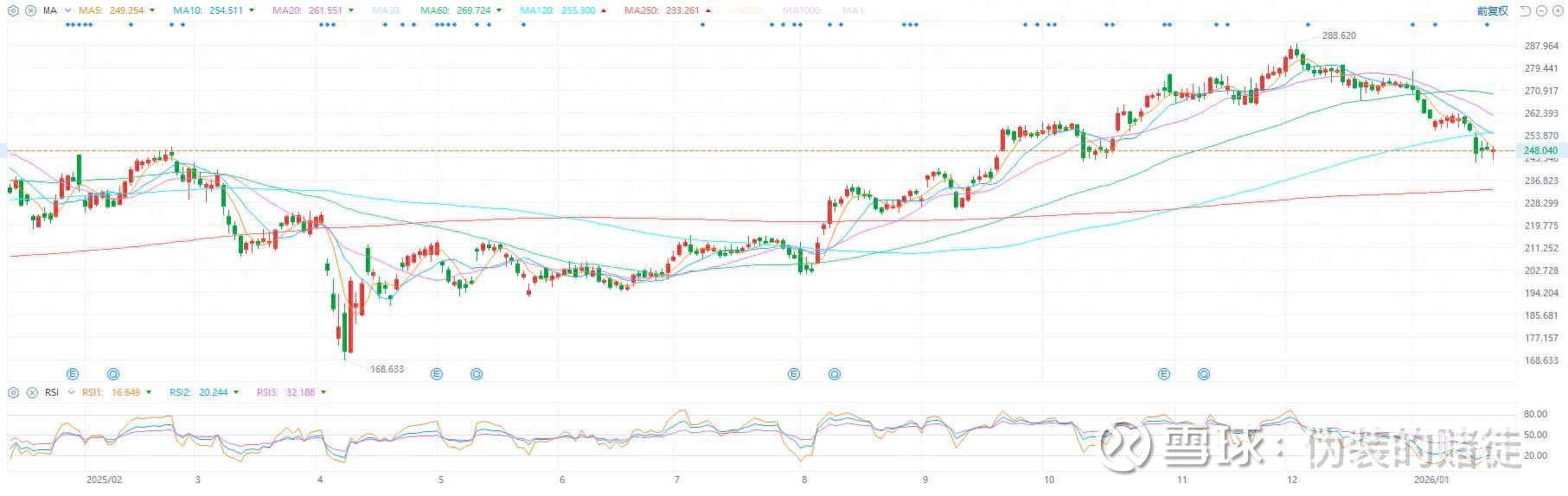The height and width of the screenshot is (496, 1568).
Task: Click the RSI3 legend label
Action: (267, 392)
